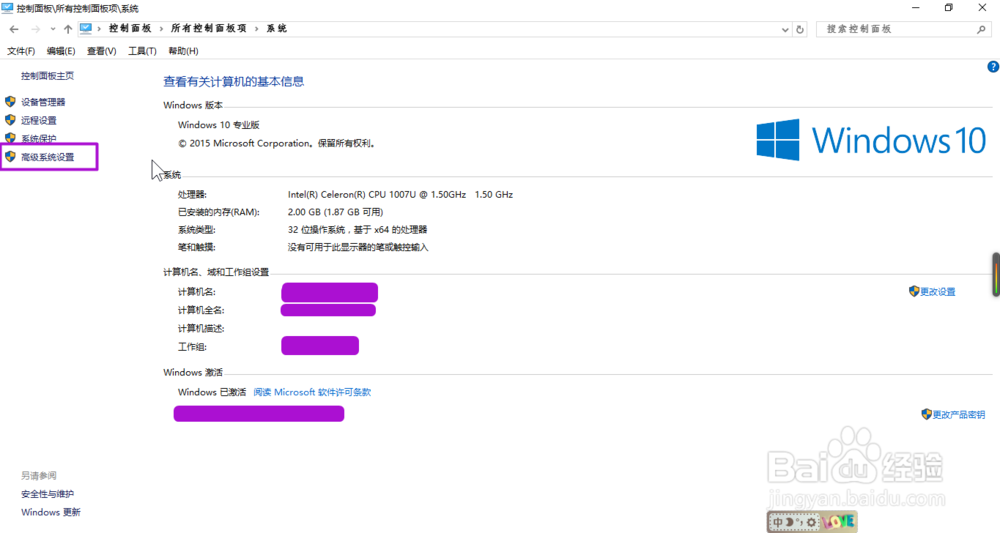1000x533 pixels.
Task: Click 更改产品密钥 link
Action: [959, 414]
